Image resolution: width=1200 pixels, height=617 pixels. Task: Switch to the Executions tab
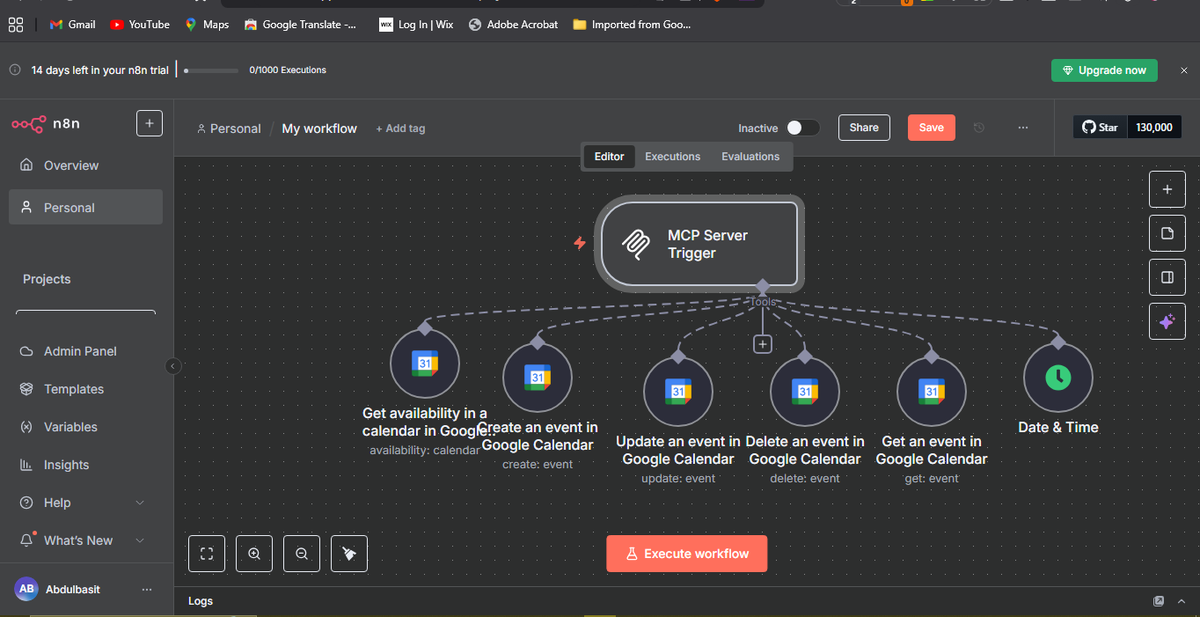(672, 157)
